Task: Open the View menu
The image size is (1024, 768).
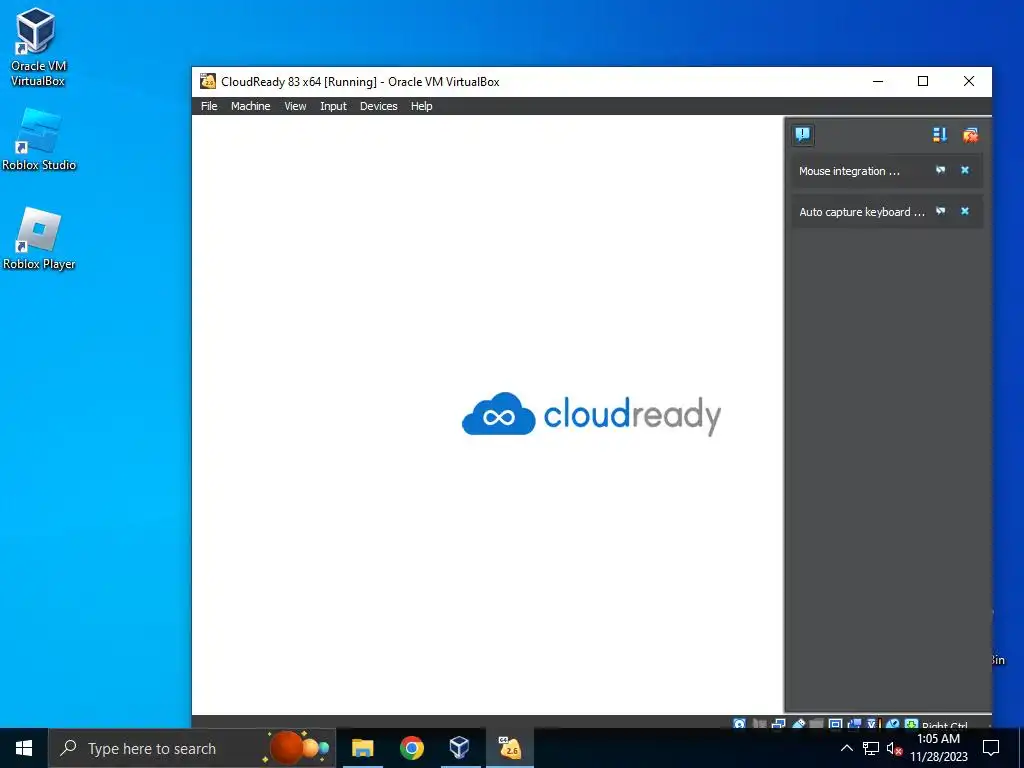Action: [x=295, y=106]
